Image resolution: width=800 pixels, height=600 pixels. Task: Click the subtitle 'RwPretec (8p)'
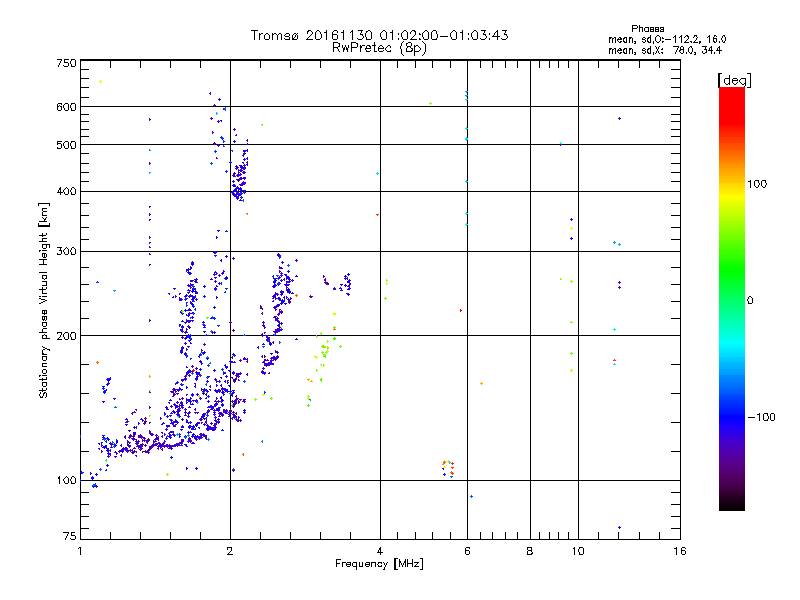pyautogui.click(x=379, y=48)
